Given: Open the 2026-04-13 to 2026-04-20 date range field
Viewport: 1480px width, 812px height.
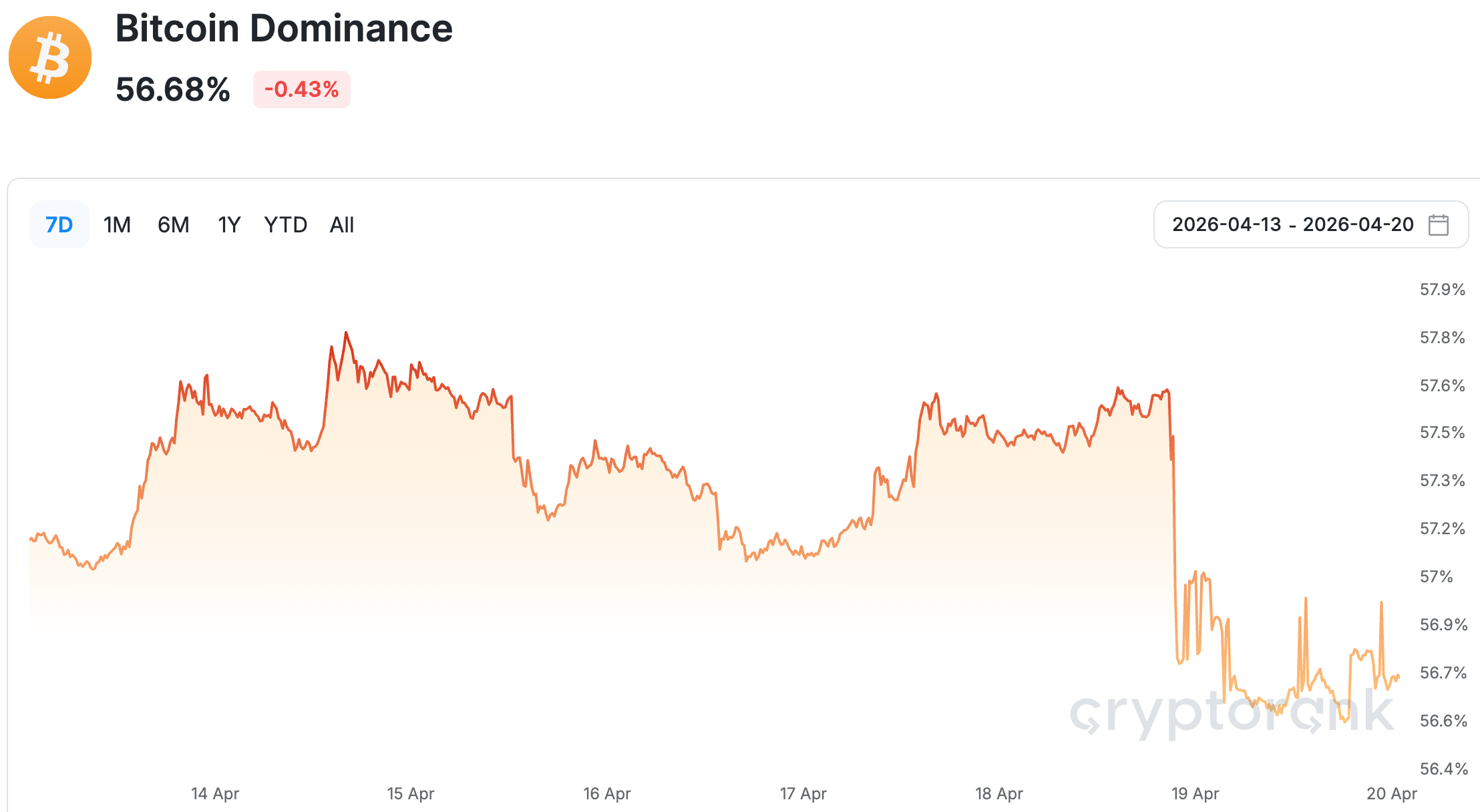Looking at the screenshot, I should [1292, 224].
